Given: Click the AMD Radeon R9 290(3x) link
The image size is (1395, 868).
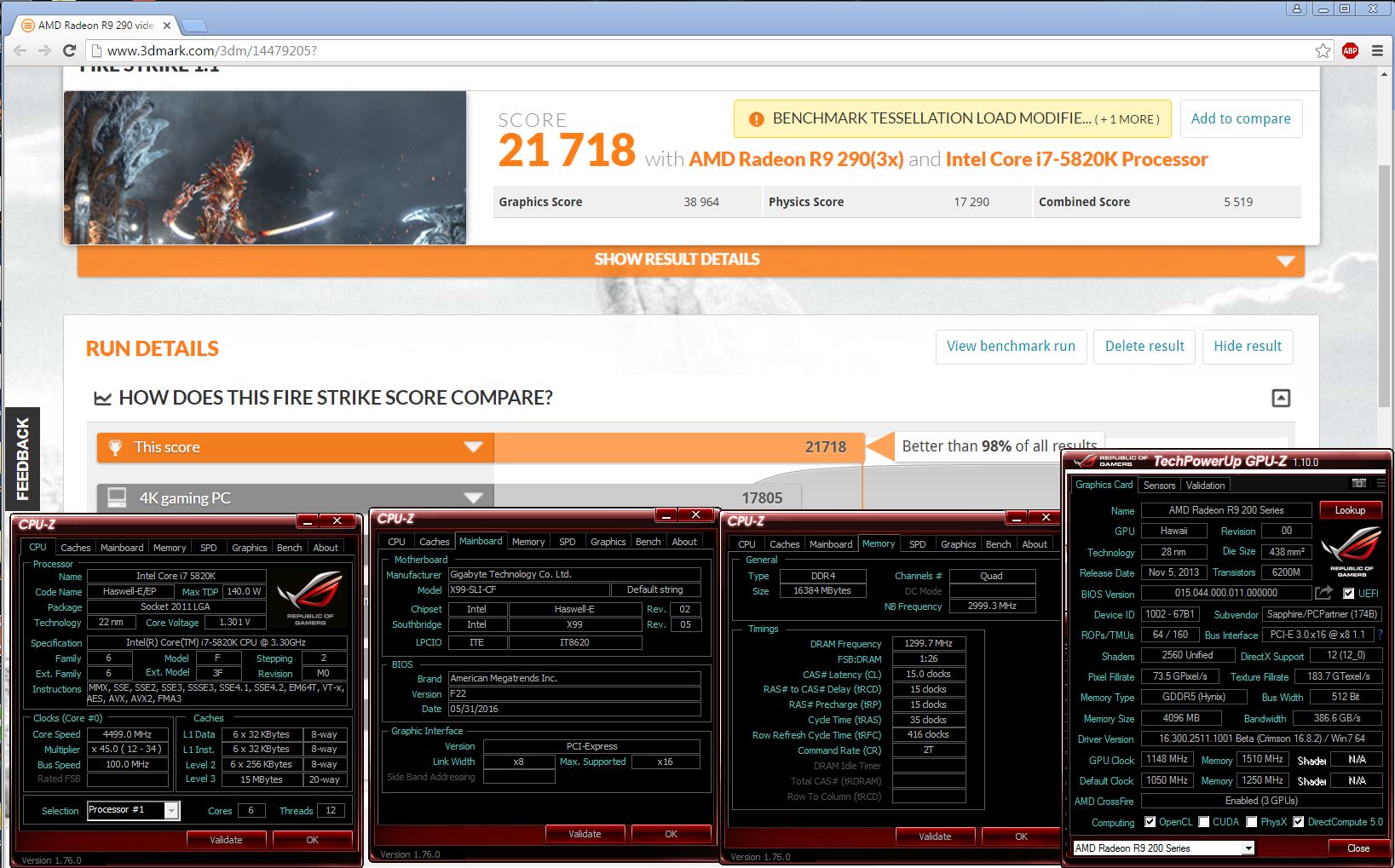Looking at the screenshot, I should pyautogui.click(x=796, y=159).
